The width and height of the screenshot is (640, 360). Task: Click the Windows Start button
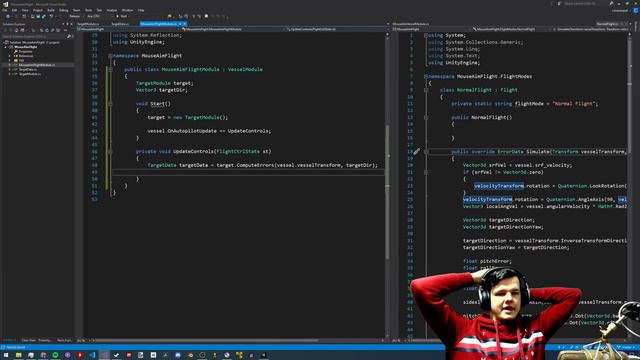6,355
